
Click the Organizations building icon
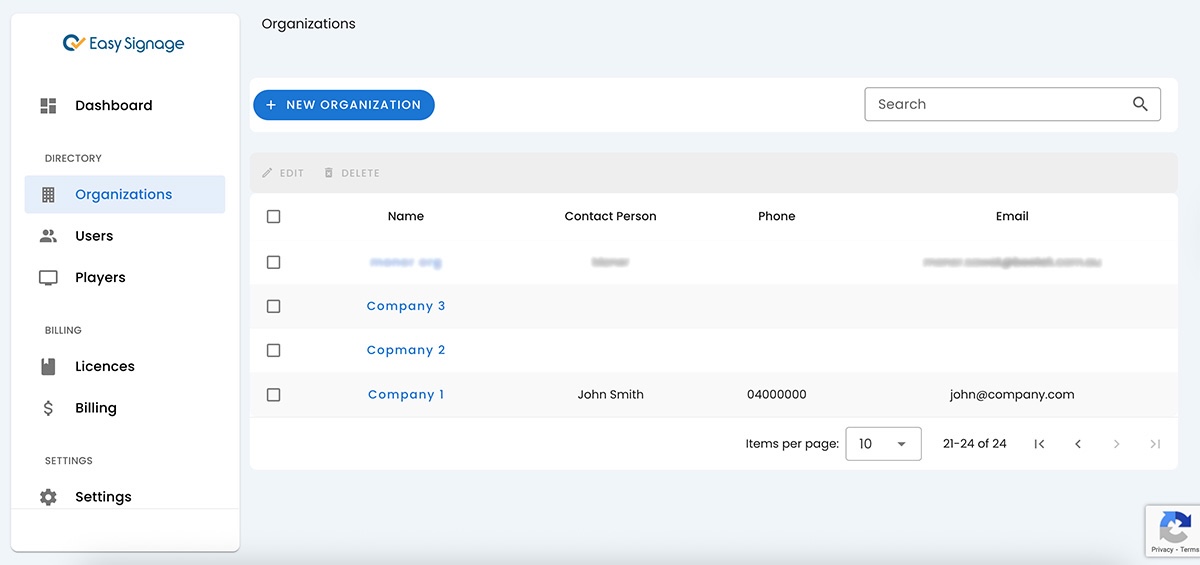coord(48,195)
